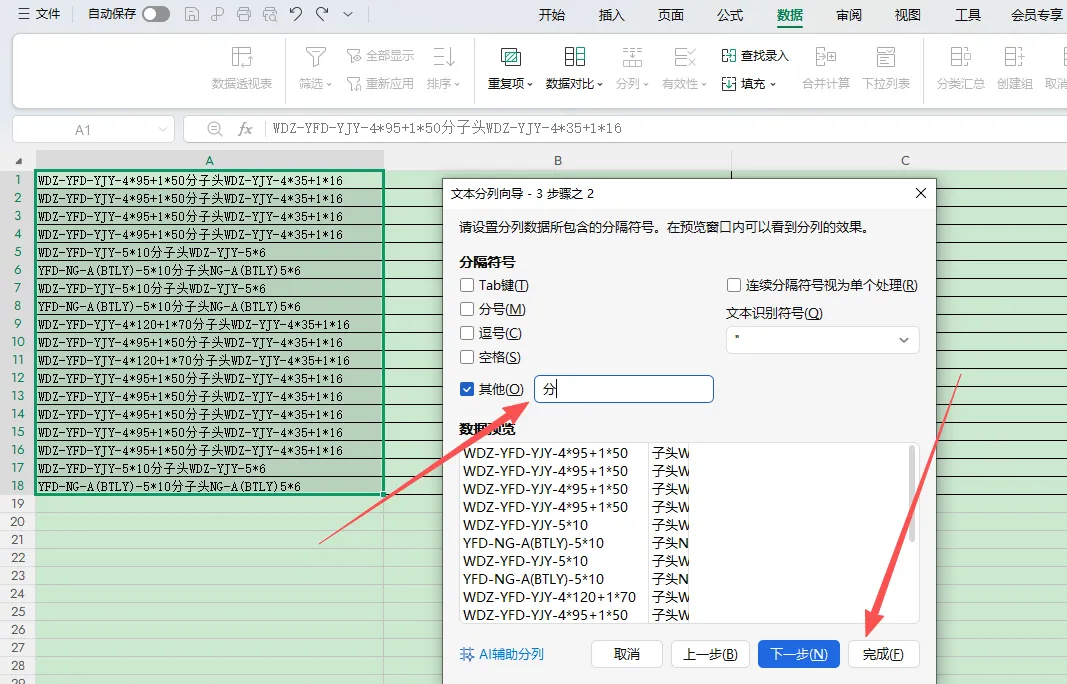Select row 19 header

[18, 504]
